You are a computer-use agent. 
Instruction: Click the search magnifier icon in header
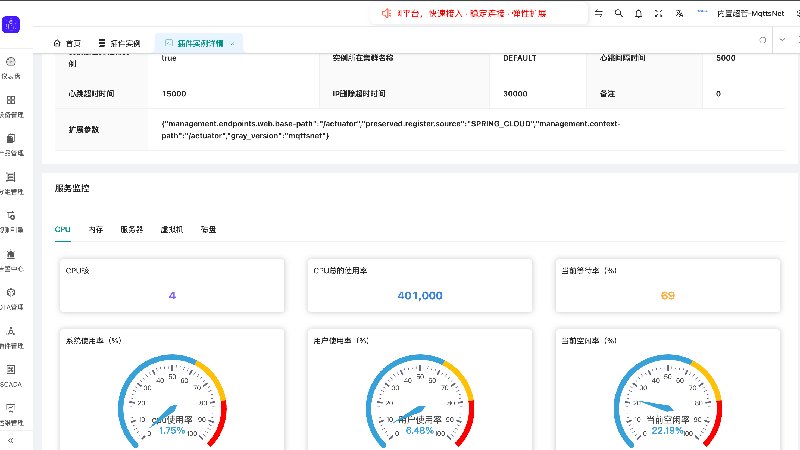618,13
